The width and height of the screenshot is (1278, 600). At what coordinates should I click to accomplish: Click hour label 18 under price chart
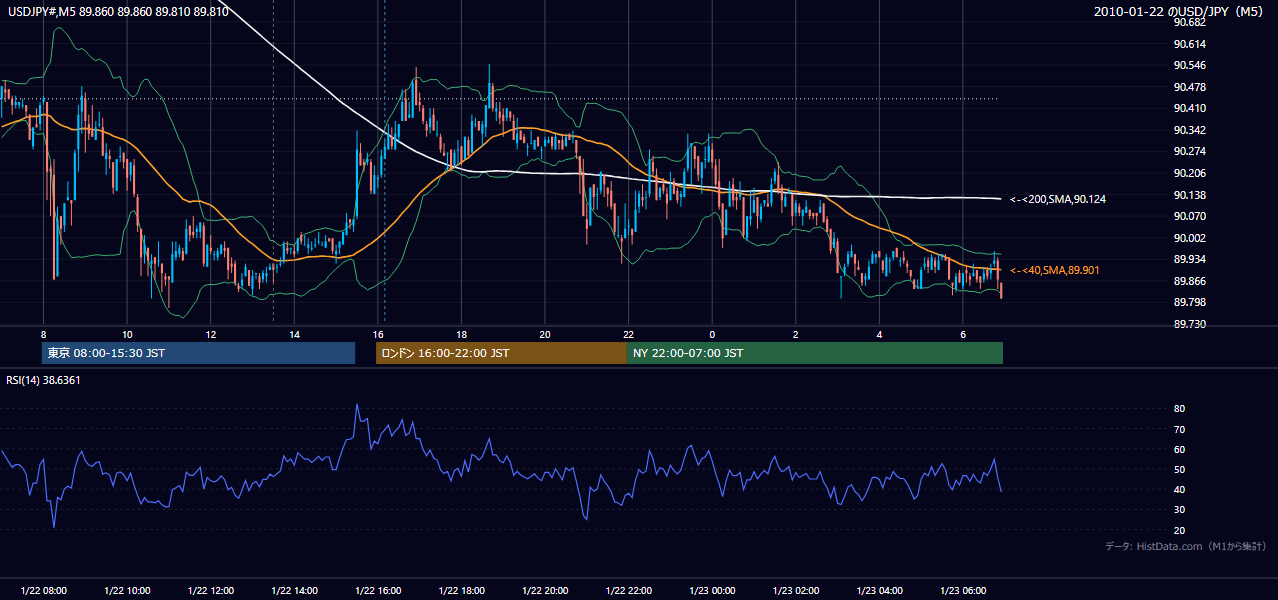461,333
